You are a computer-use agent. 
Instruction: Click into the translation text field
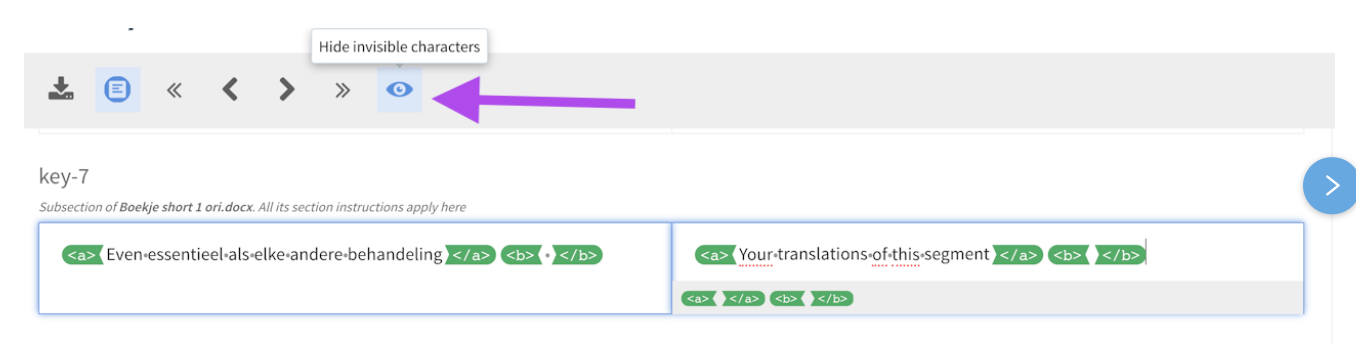(x=988, y=254)
